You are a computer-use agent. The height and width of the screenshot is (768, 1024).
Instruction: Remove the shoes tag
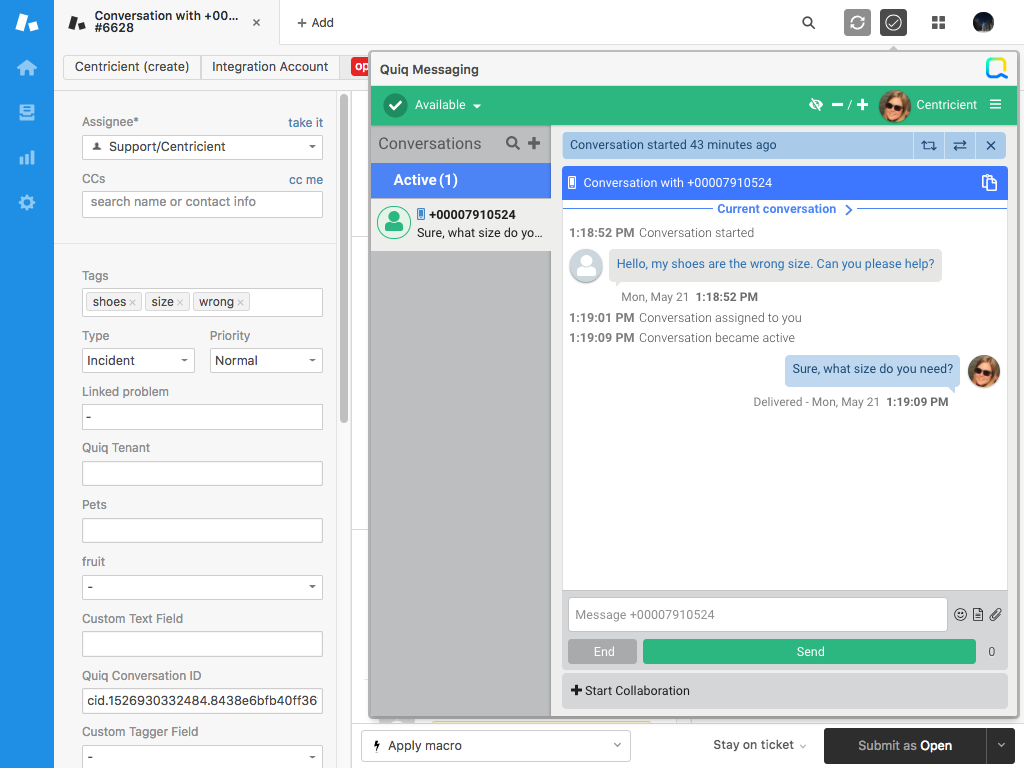tap(131, 302)
